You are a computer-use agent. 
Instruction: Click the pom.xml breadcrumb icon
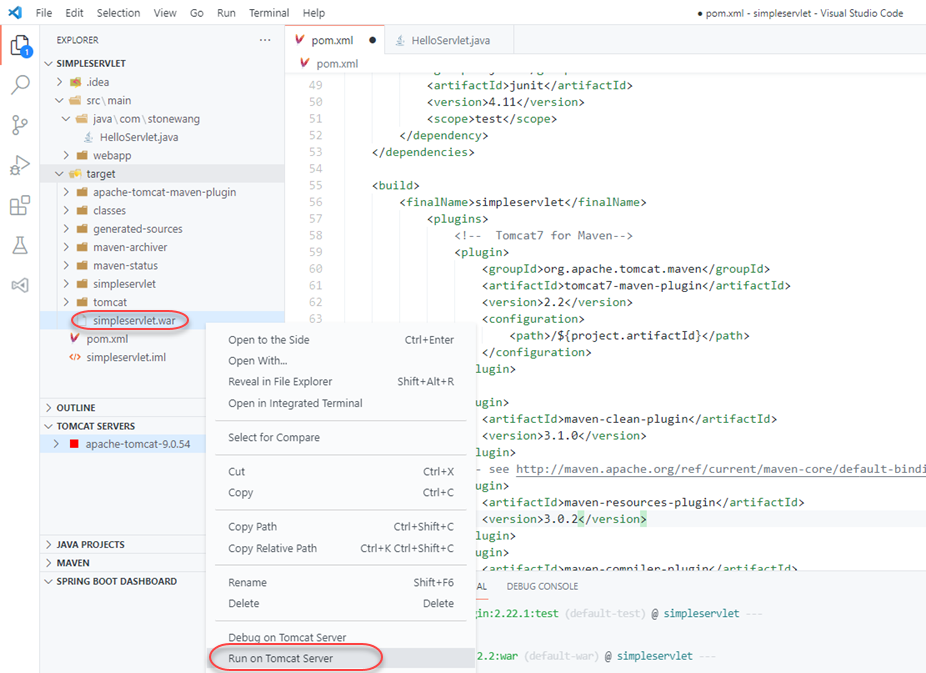[x=305, y=63]
